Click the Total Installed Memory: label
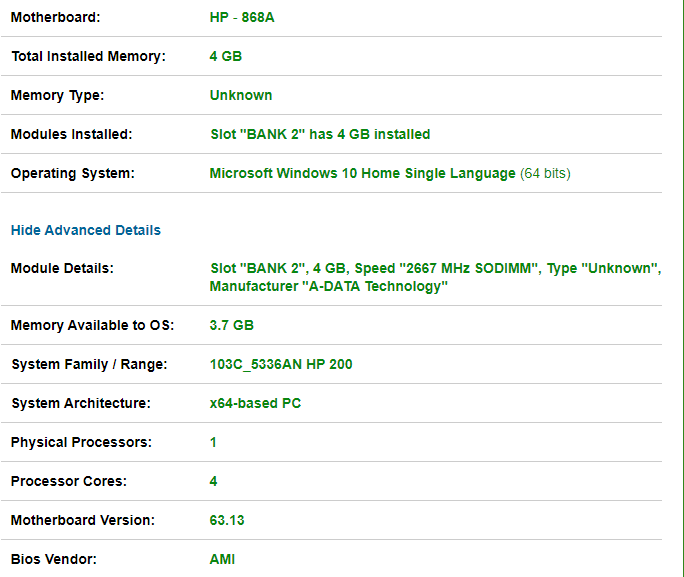Viewport: 684px width, 577px height. coord(89,56)
